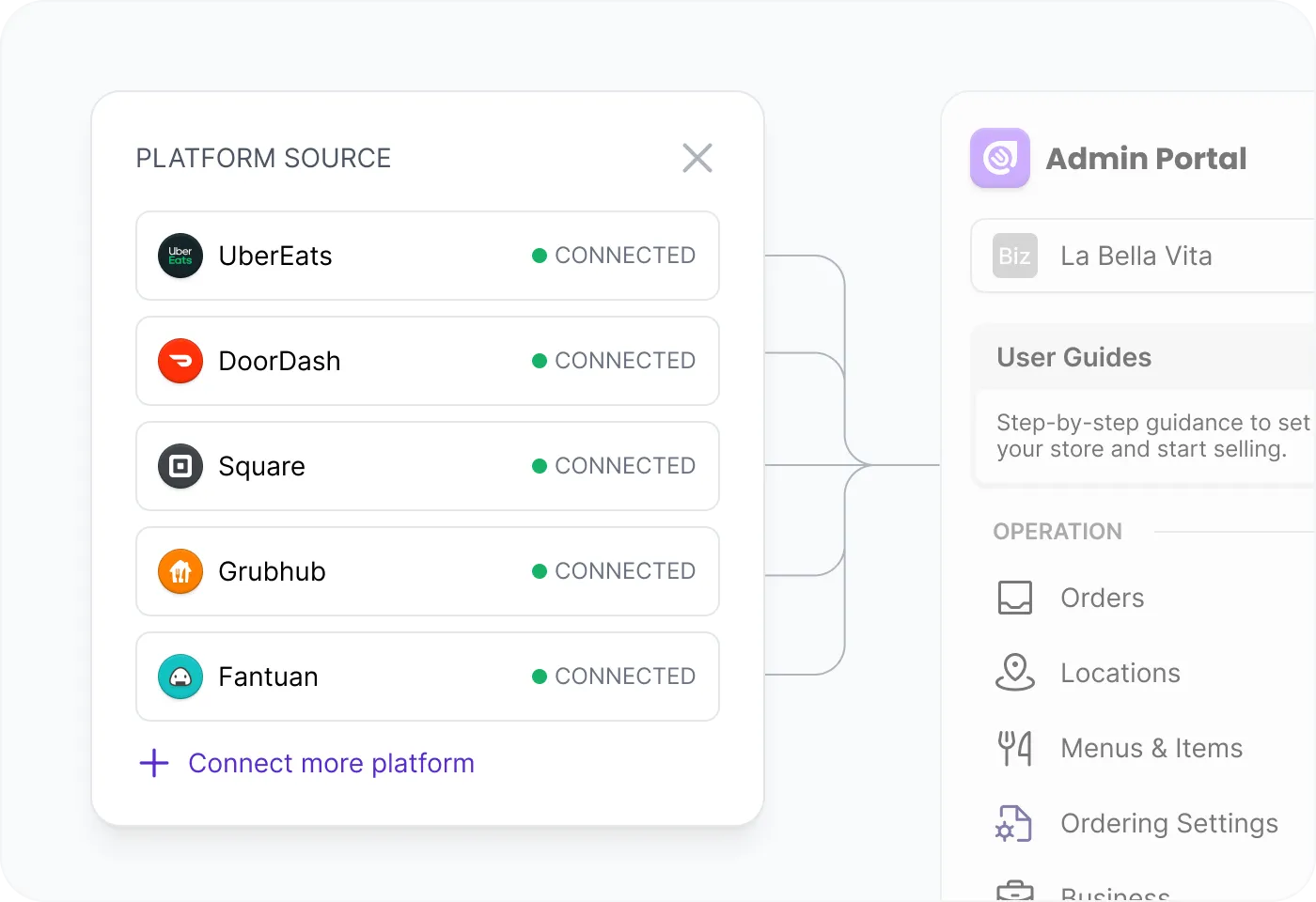Click the Locations pin icon

[x=1015, y=673]
